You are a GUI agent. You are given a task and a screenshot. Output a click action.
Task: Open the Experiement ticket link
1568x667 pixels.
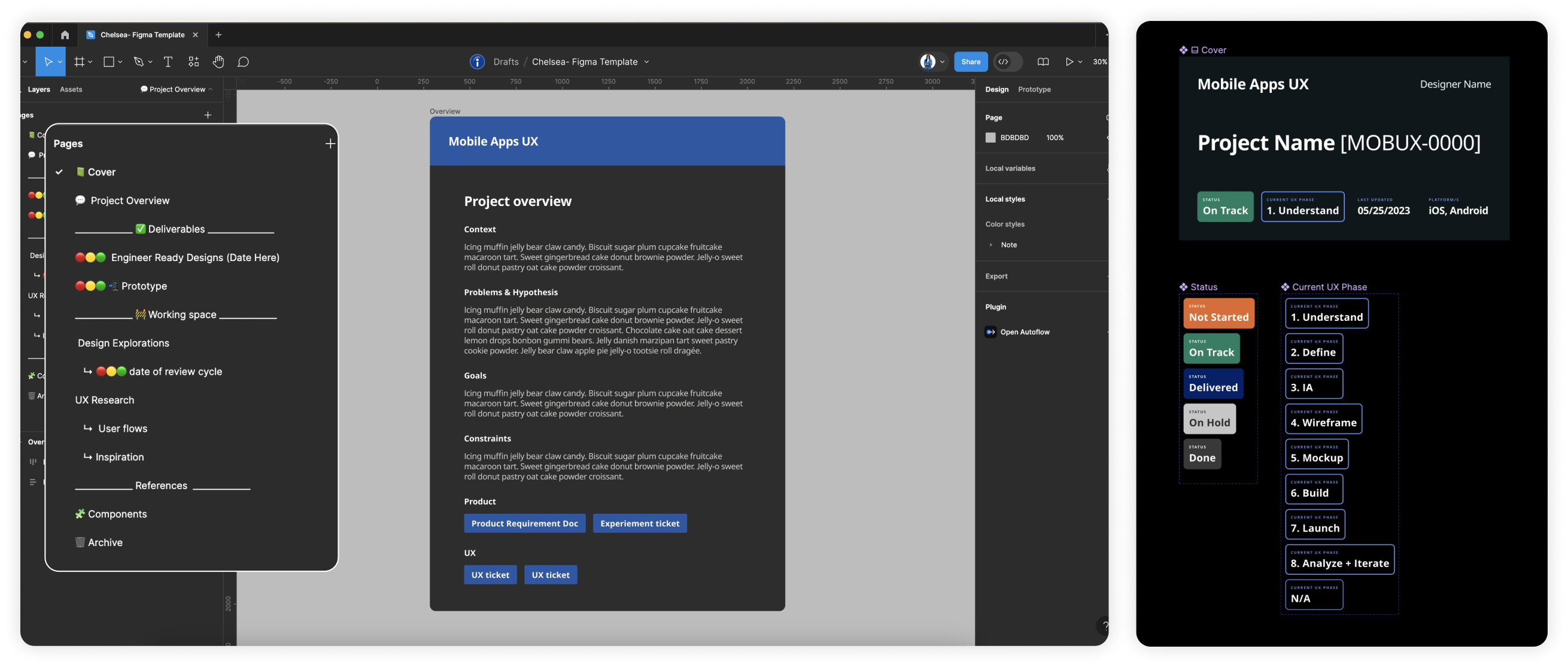pyautogui.click(x=640, y=523)
